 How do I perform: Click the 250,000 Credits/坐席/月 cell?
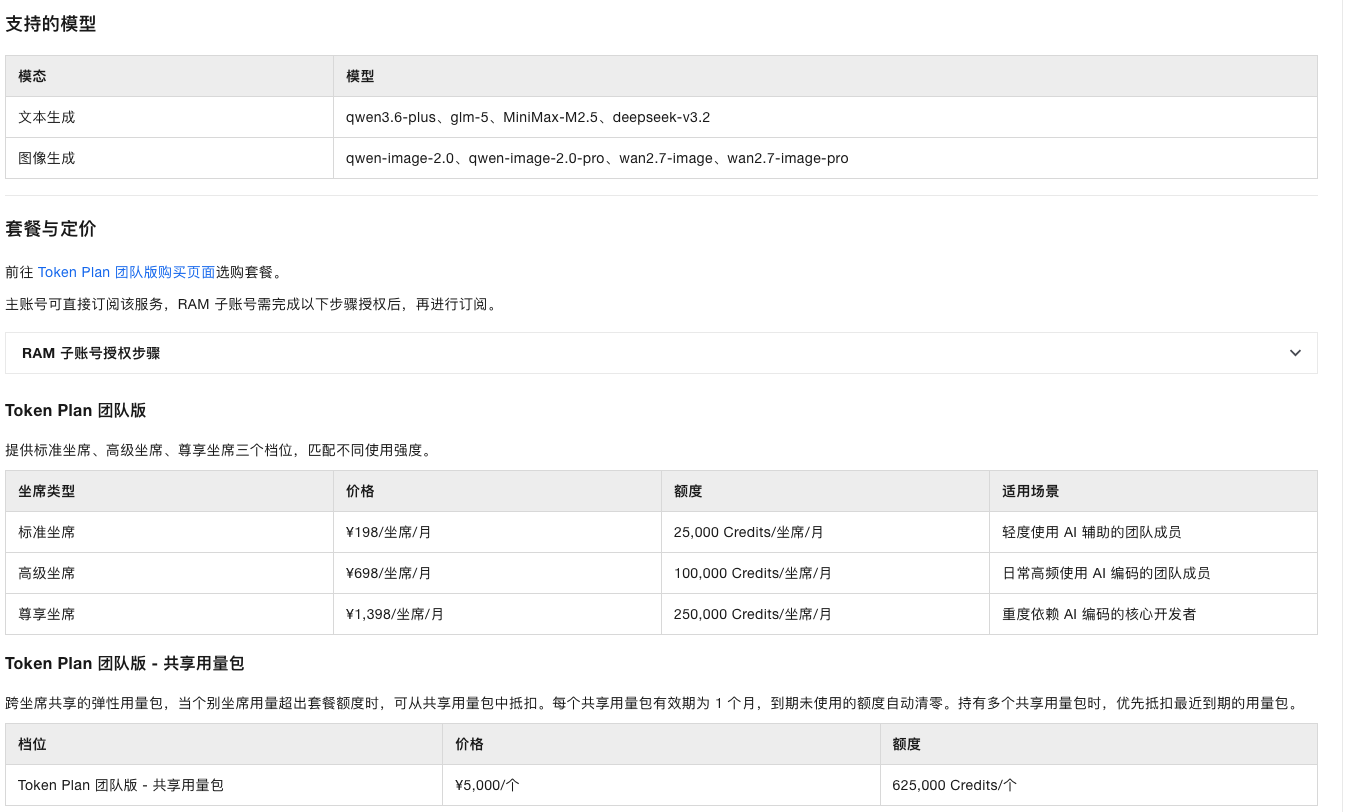coord(825,614)
